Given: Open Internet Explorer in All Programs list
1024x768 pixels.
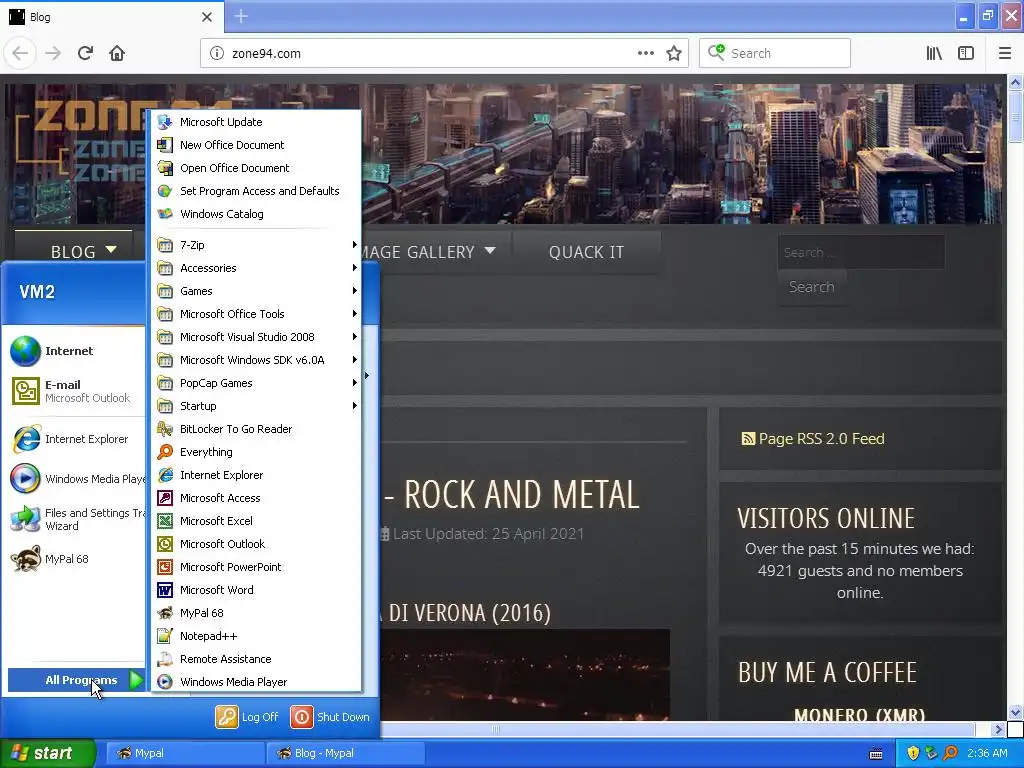Looking at the screenshot, I should tap(256, 475).
